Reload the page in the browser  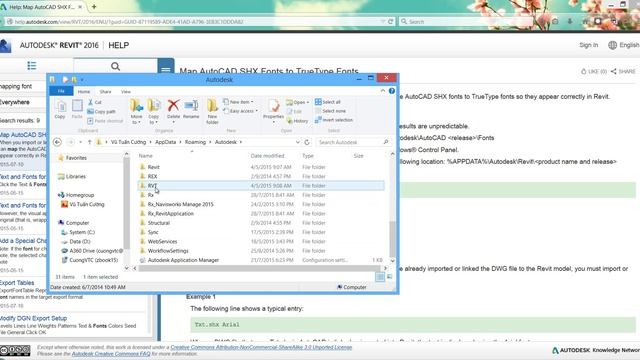click(391, 21)
